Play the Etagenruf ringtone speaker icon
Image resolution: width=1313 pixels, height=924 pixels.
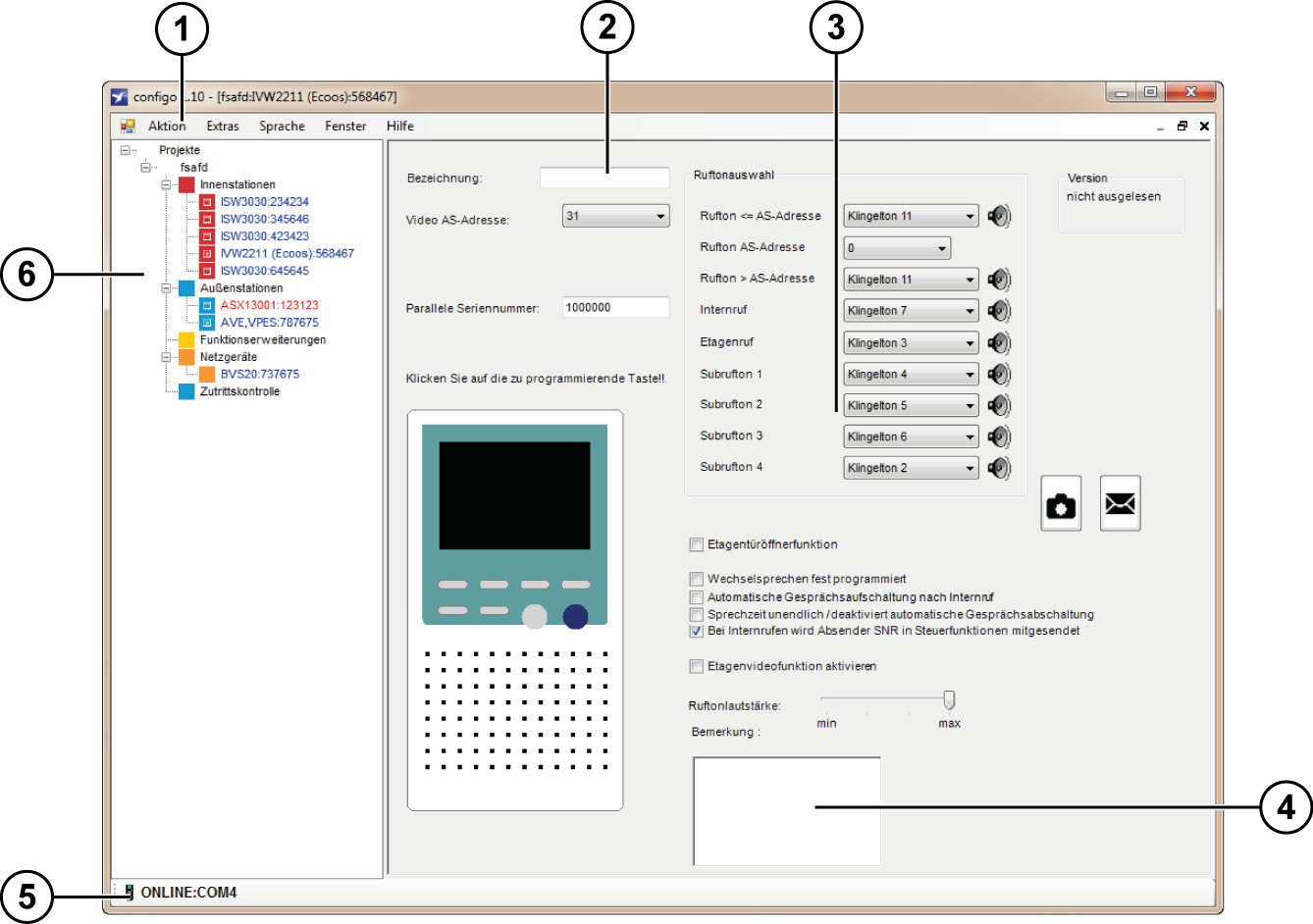coord(999,343)
